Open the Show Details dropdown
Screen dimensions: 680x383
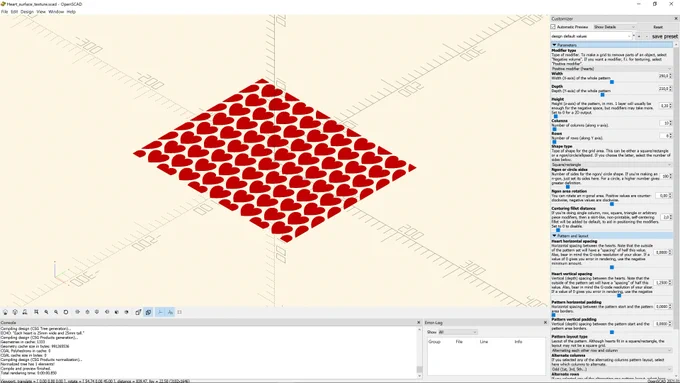tap(614, 27)
